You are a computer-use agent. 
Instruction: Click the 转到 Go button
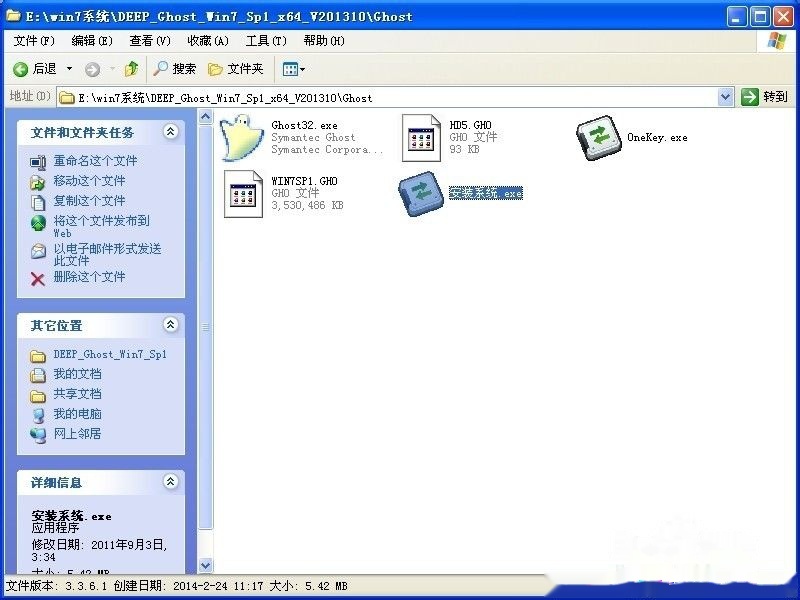764,96
